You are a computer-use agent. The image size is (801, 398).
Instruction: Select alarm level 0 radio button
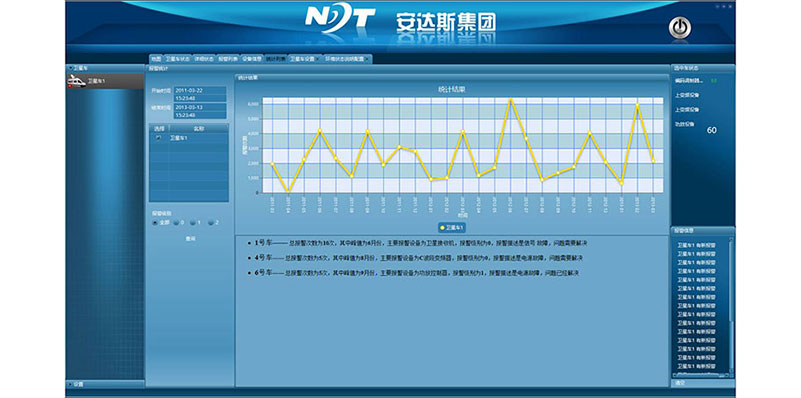click(175, 222)
